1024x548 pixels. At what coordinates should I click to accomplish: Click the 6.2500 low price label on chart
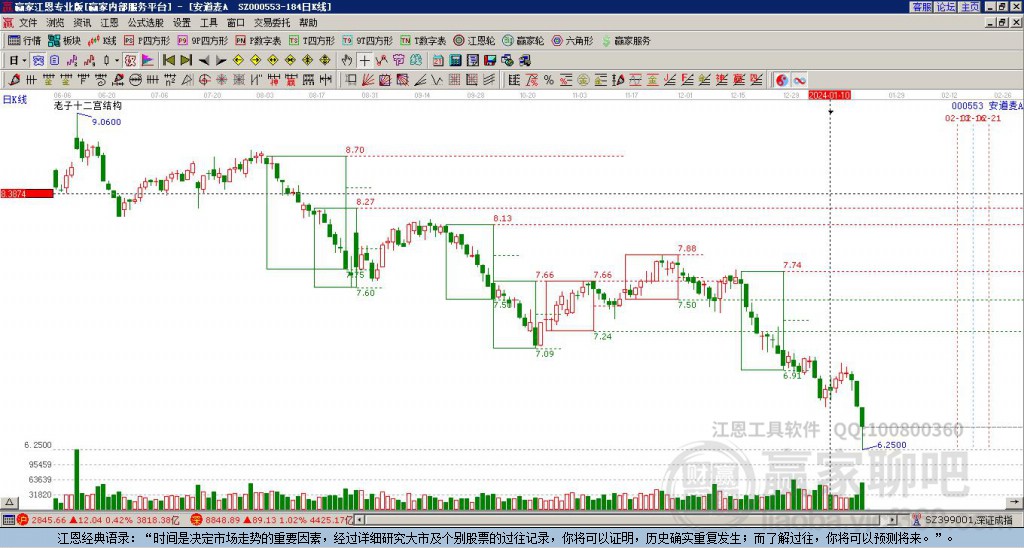point(891,445)
